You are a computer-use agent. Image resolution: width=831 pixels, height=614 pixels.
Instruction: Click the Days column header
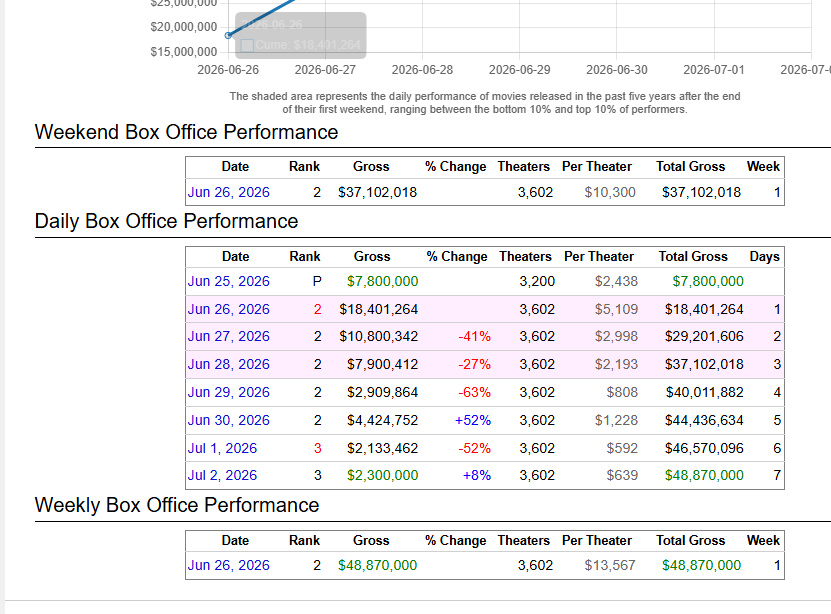[x=764, y=257]
